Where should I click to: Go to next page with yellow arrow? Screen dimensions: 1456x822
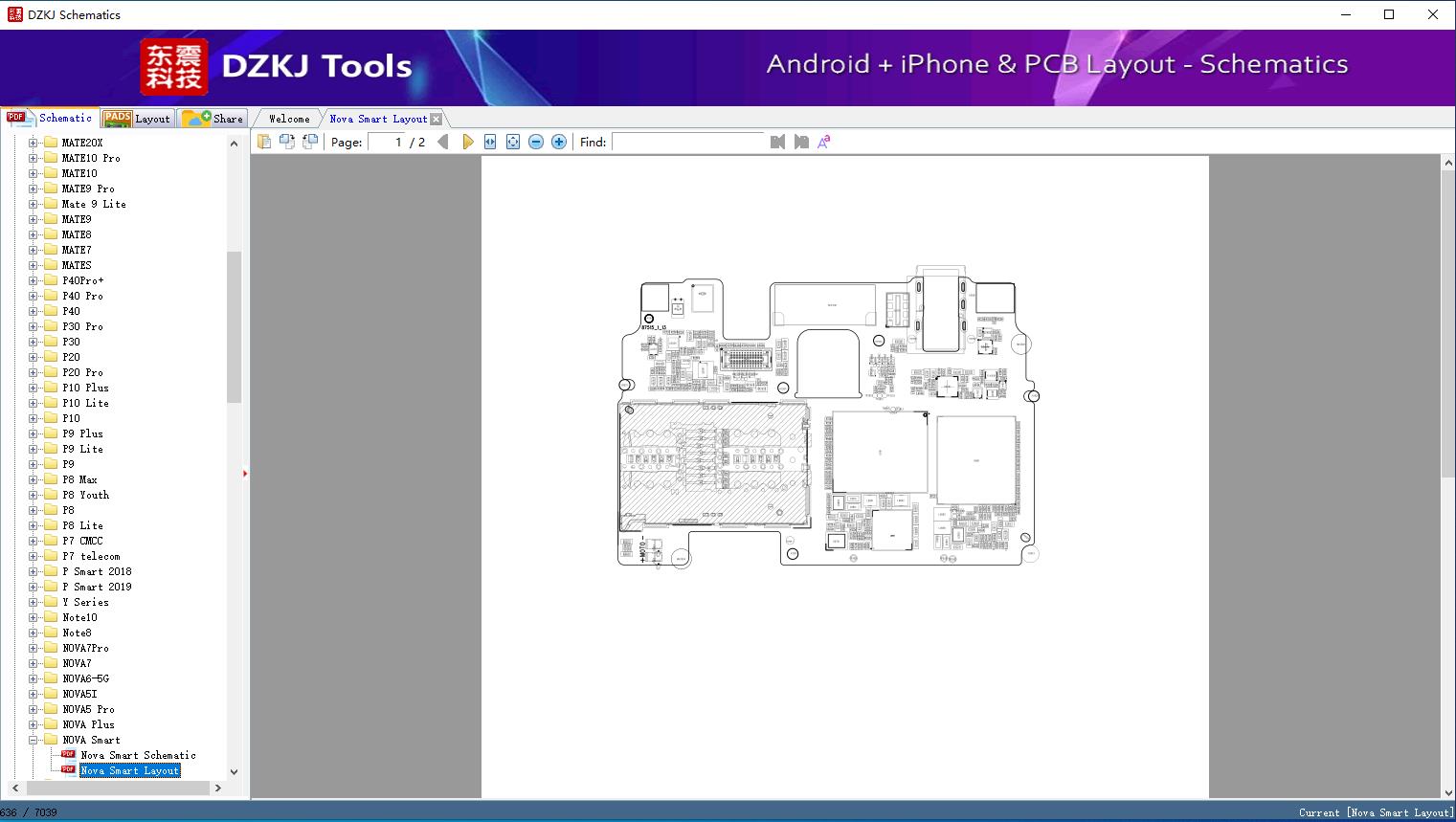pyautogui.click(x=467, y=142)
